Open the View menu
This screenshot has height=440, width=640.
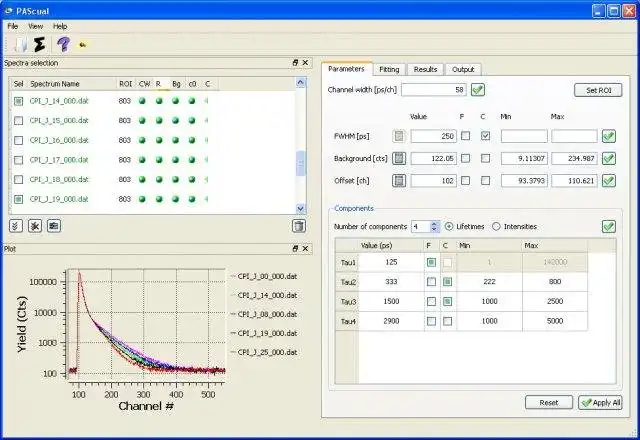pyautogui.click(x=36, y=26)
